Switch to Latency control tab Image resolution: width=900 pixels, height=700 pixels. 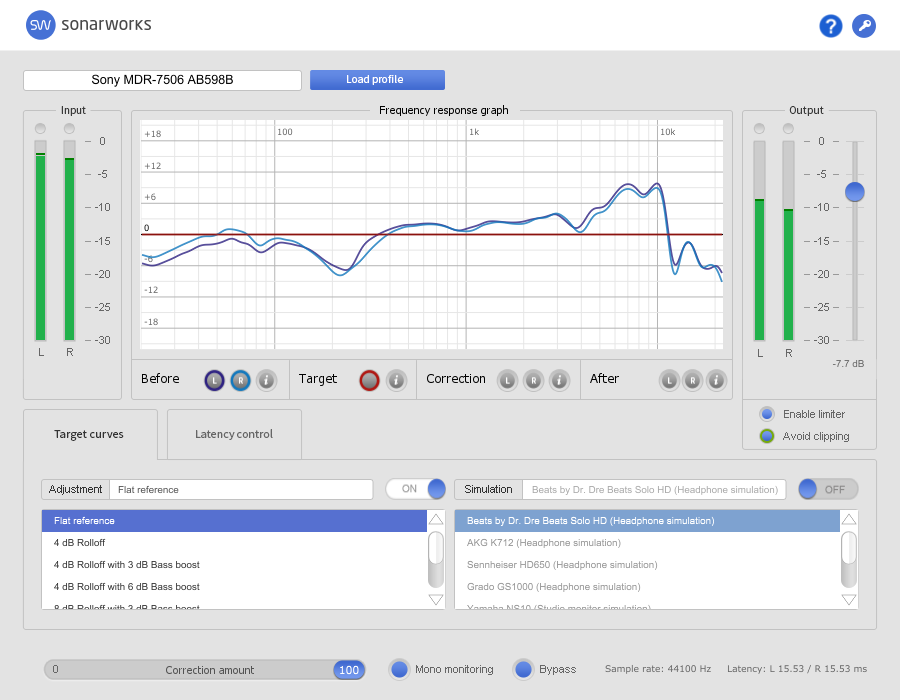(234, 434)
